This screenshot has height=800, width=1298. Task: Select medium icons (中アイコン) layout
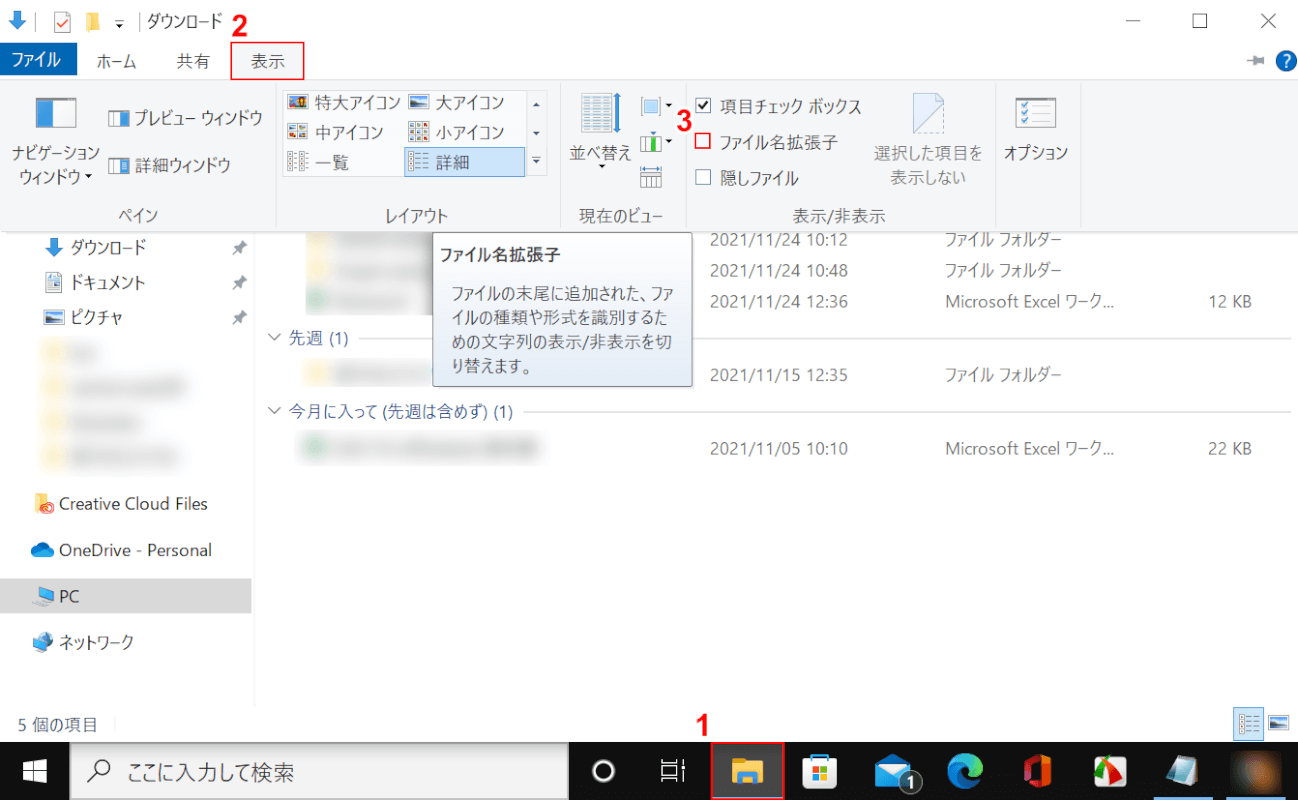pyautogui.click(x=336, y=132)
